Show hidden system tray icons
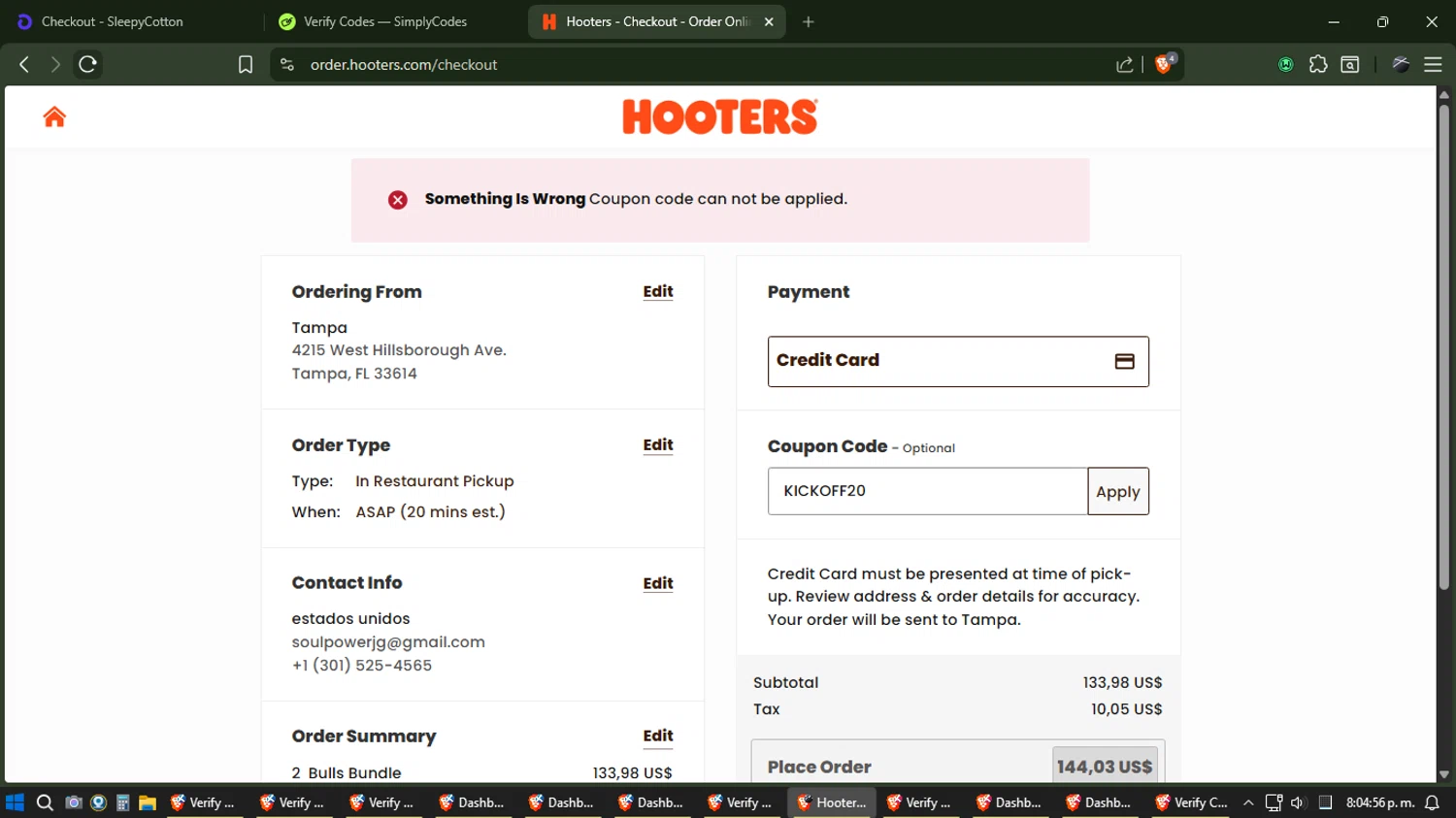This screenshot has height=818, width=1456. (1248, 802)
